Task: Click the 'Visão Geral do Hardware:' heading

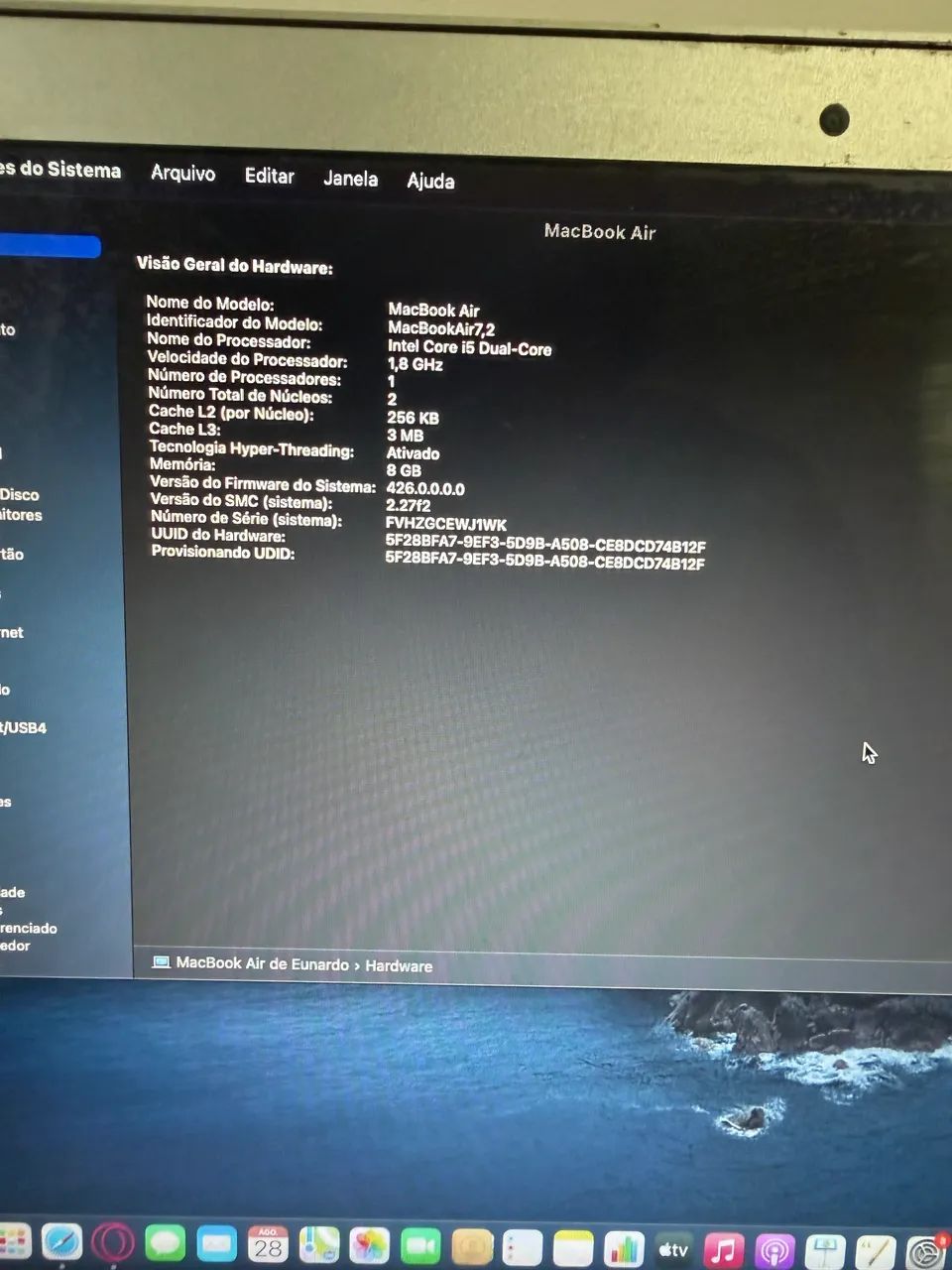Action: (234, 266)
